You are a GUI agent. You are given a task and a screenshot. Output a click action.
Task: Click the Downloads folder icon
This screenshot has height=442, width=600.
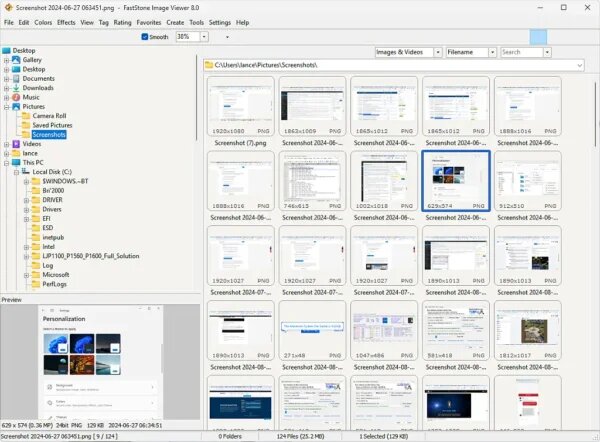[16, 88]
